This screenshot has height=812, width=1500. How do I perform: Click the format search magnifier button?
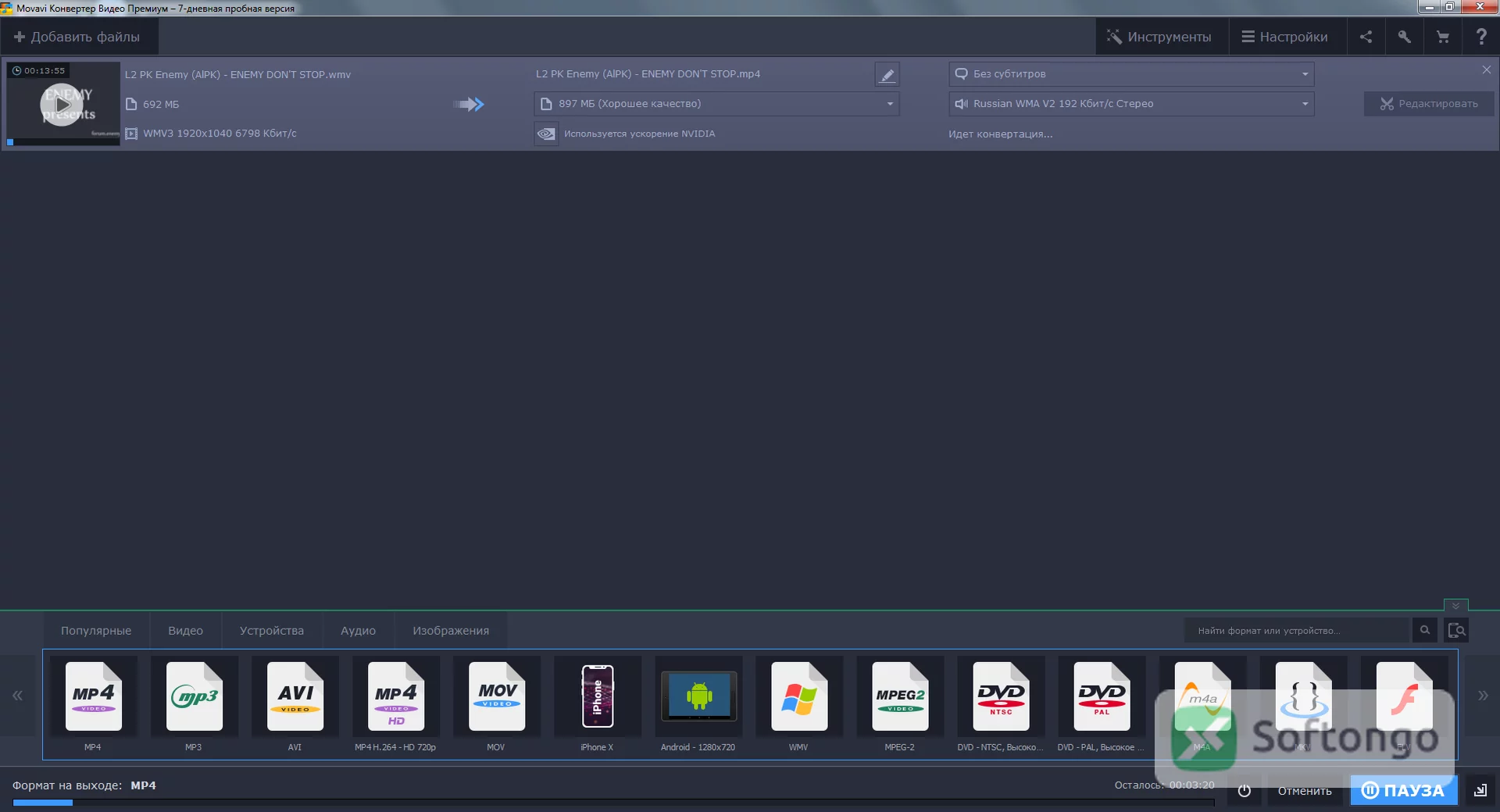pos(1425,630)
